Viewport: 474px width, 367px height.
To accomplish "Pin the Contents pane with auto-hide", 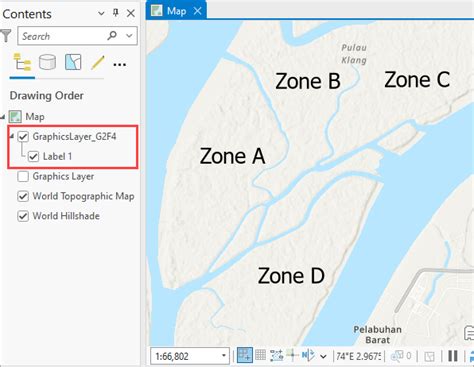I will (x=115, y=13).
